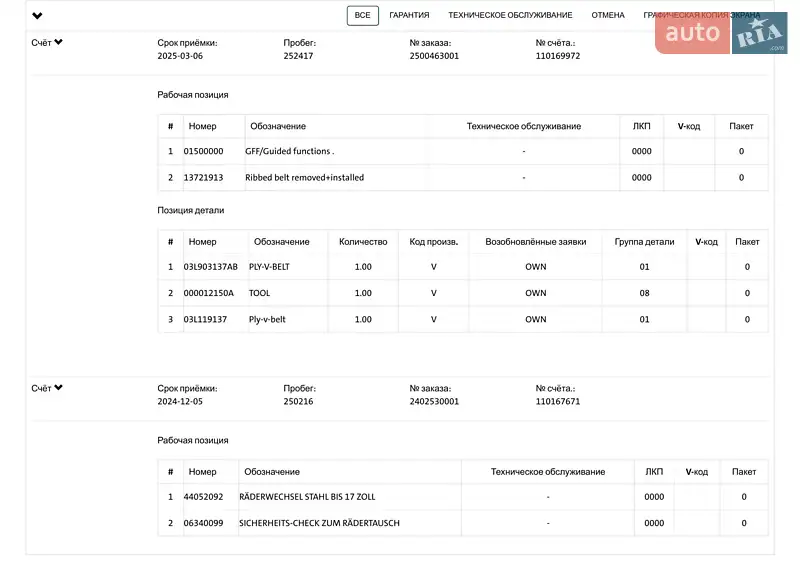Select the ВСЕ filter tab
This screenshot has height=565, width=800.
362,15
